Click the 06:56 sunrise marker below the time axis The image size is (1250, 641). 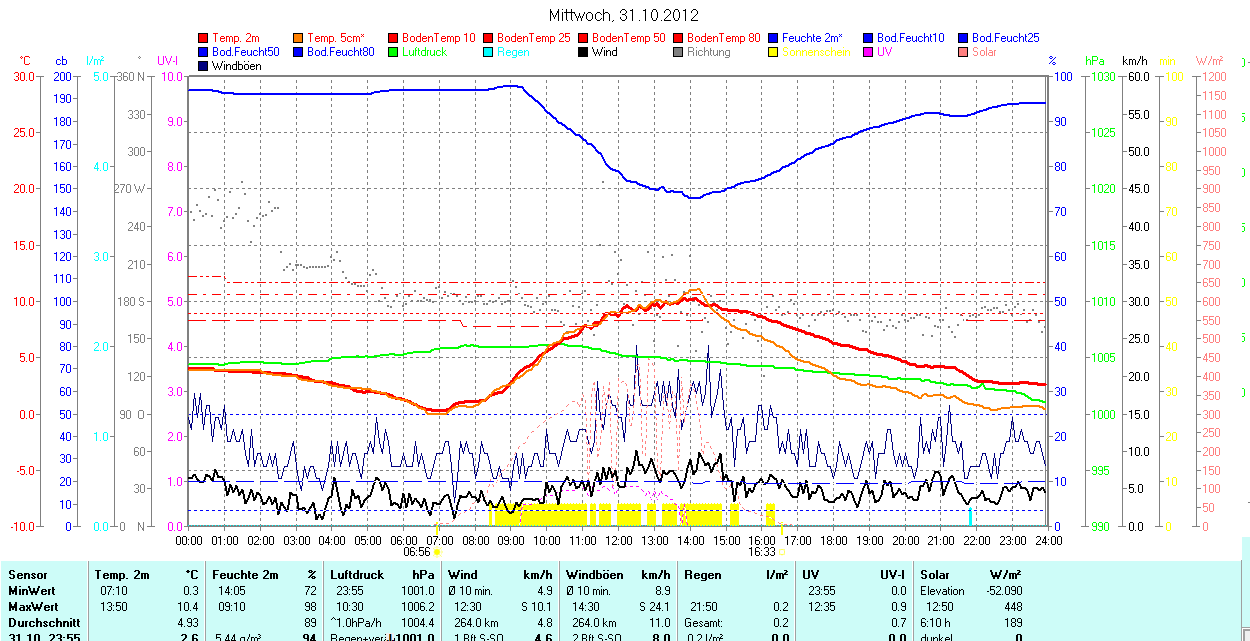[417, 551]
